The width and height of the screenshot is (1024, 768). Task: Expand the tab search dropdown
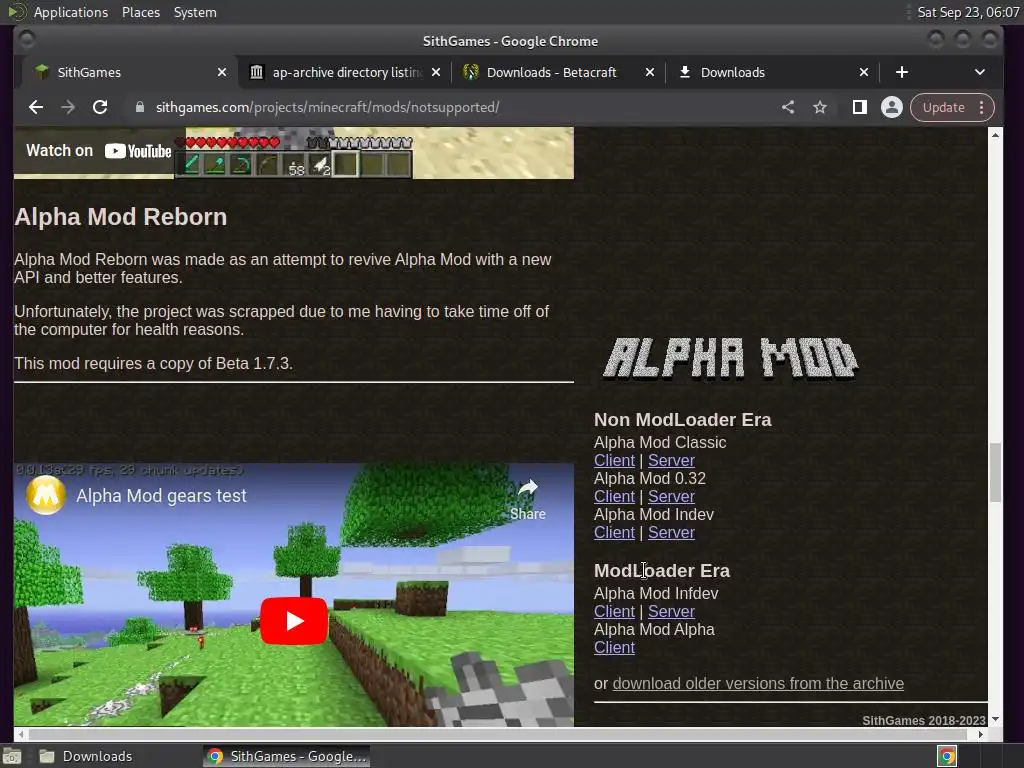[980, 72]
